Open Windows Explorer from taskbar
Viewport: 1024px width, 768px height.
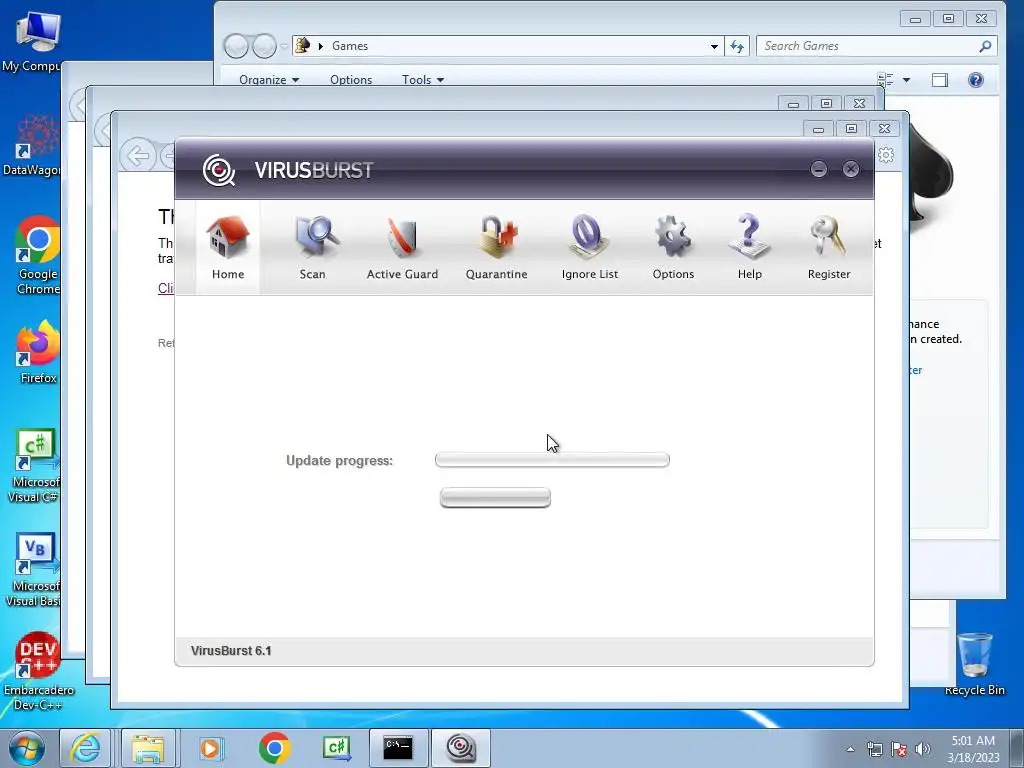coord(148,748)
